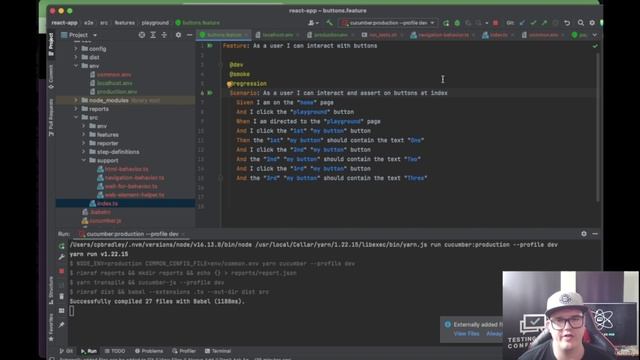Viewport: 640px width, 360px height.
Task: Expand the config folder
Action: pos(76,49)
